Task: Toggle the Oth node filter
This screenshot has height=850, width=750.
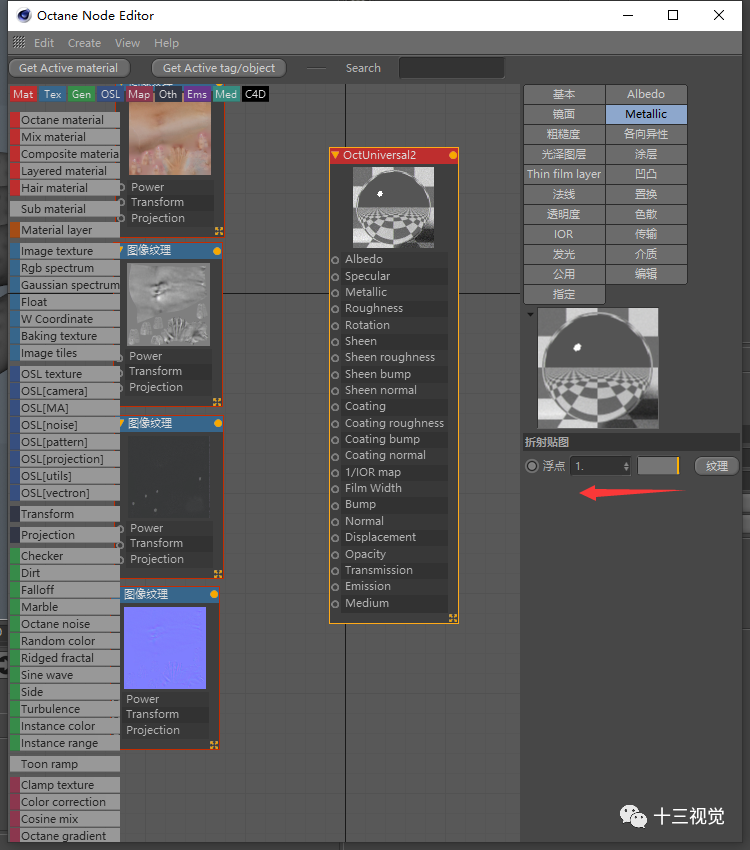Action: tap(168, 94)
